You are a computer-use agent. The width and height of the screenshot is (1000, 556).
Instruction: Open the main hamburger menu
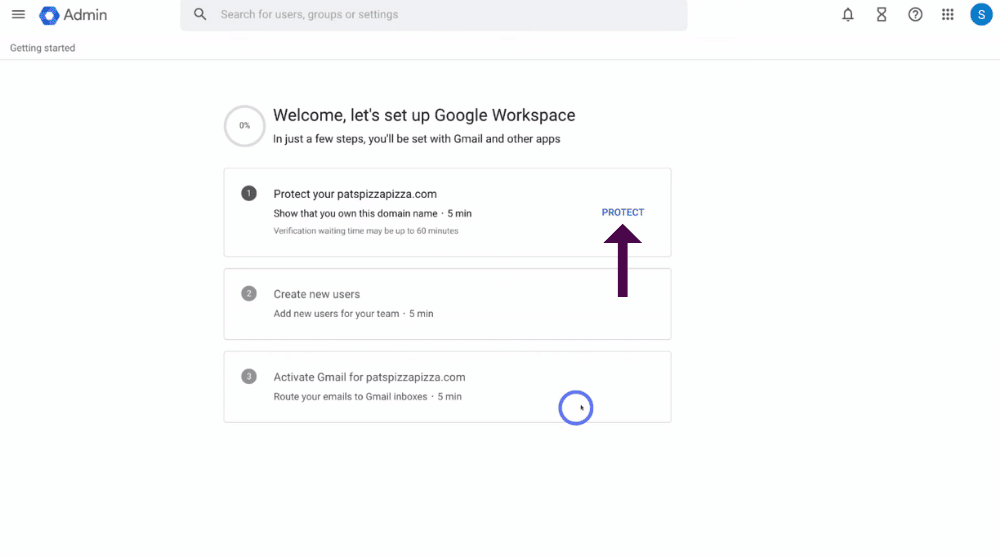(18, 14)
